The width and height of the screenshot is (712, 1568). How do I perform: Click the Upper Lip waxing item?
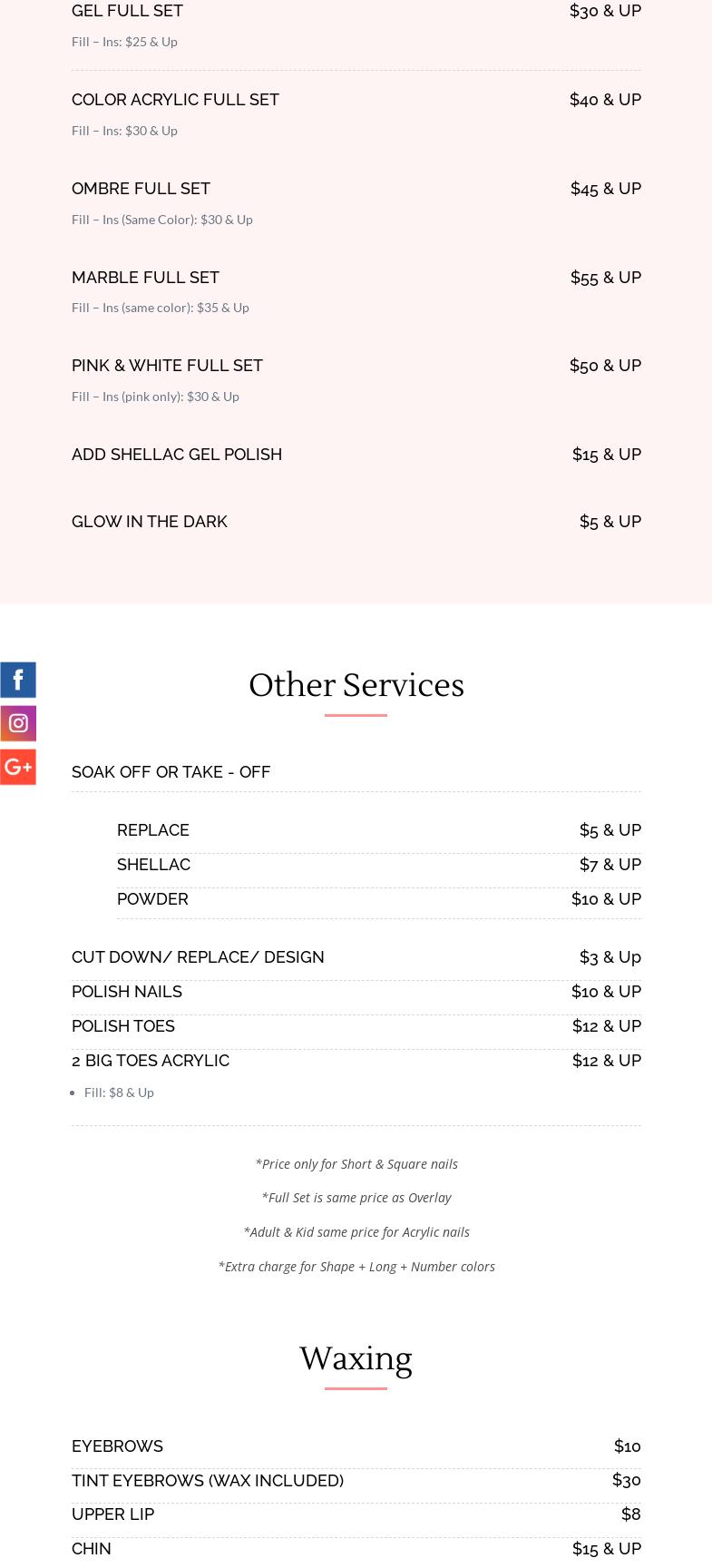[x=112, y=1514]
